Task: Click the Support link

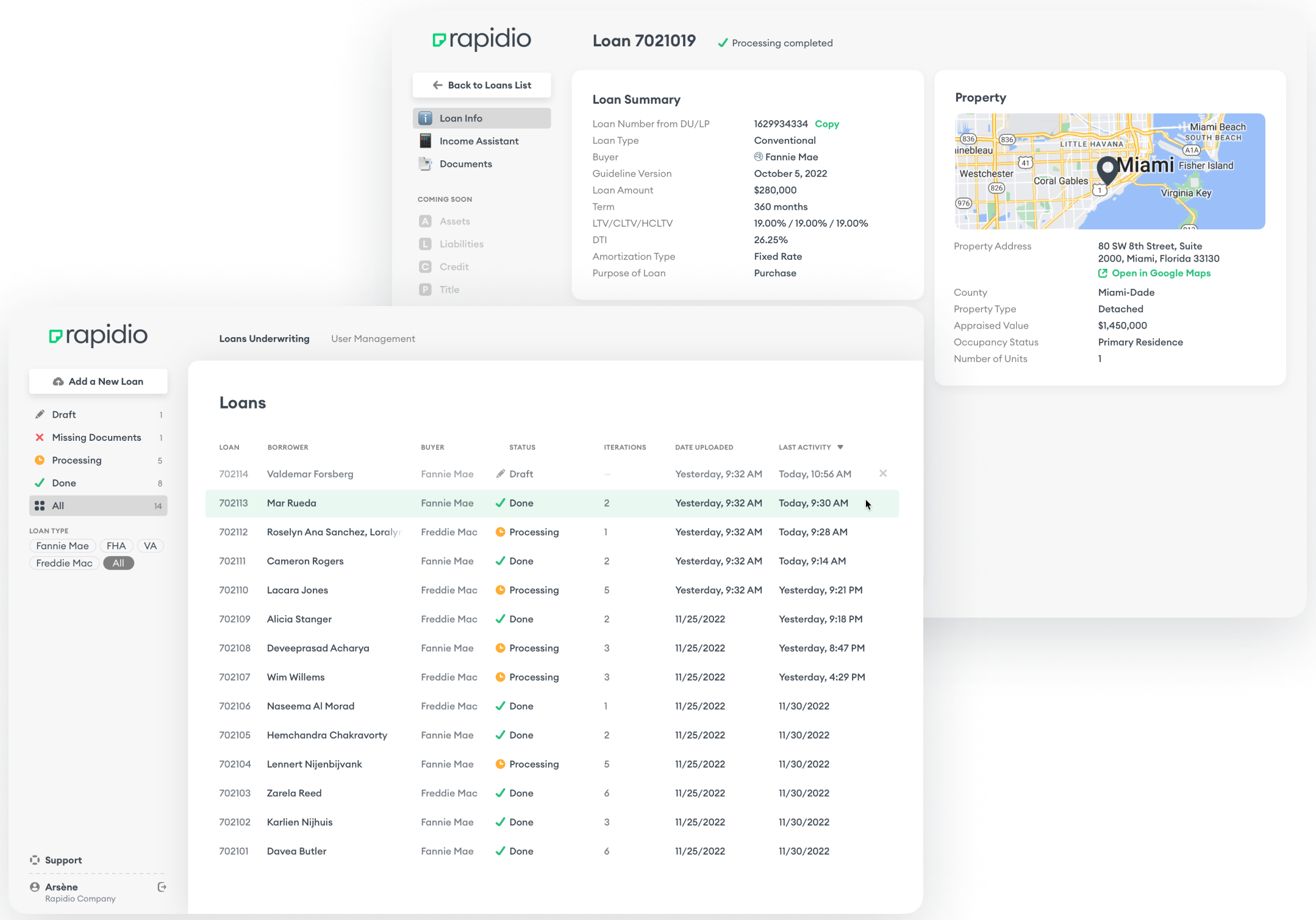Action: tap(63, 860)
